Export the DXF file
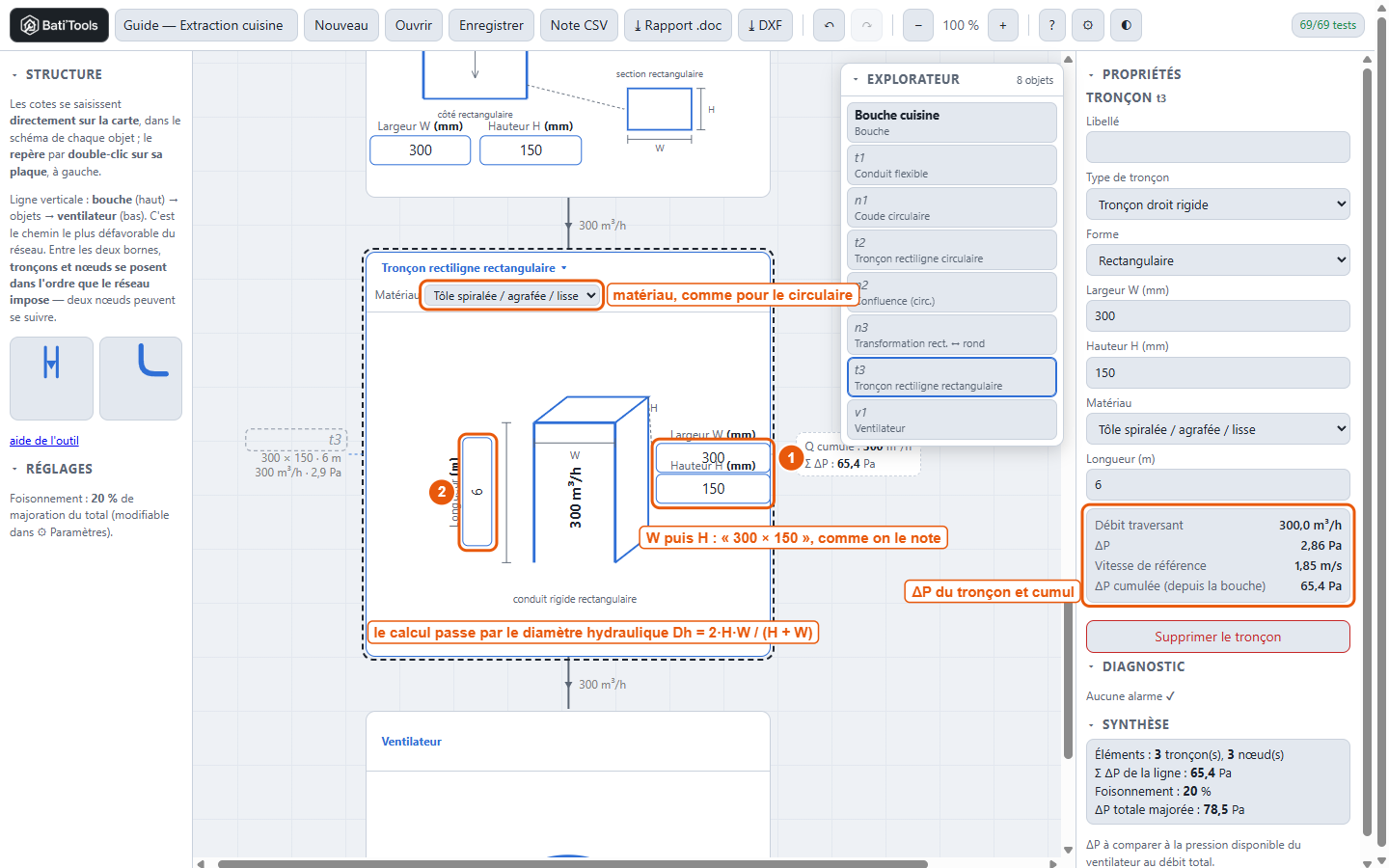1389x868 pixels. coord(765,25)
